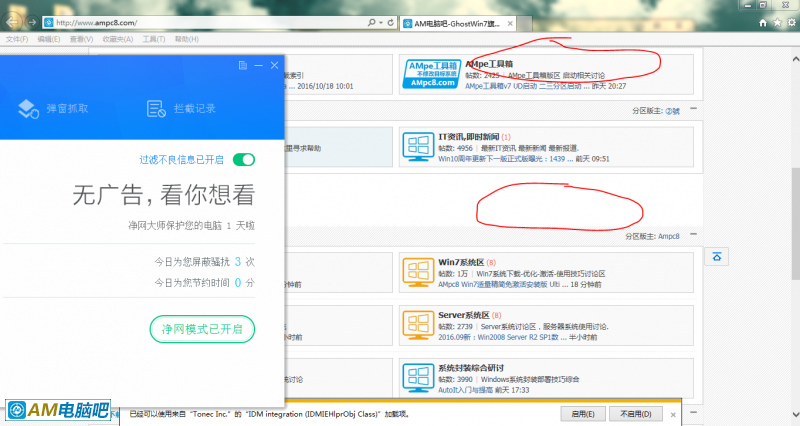Viewport: 800px width, 426px height.
Task: Minimize the 净网大师 panel
Action: coord(259,65)
